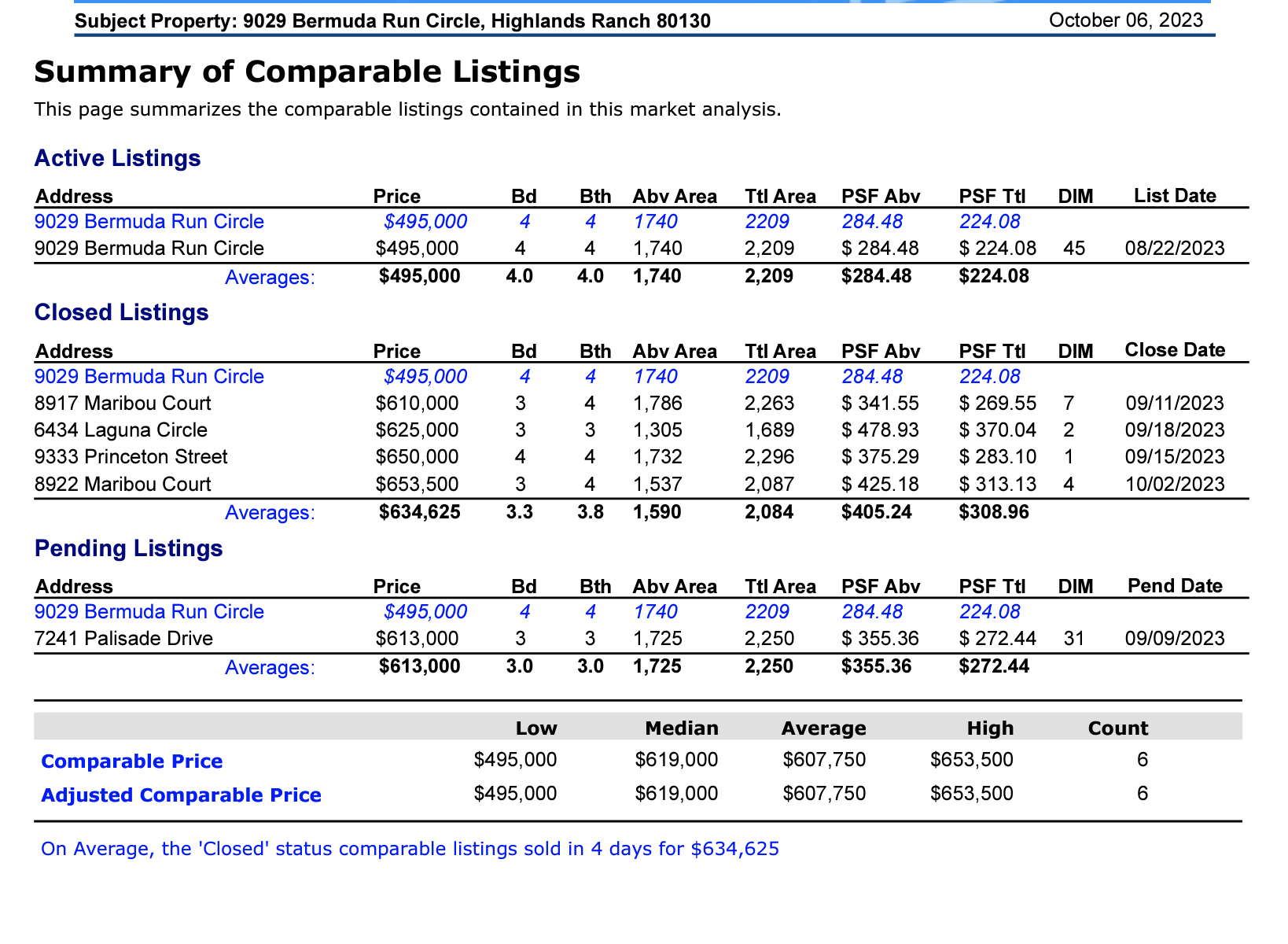
Task: Click the Close Date column header
Action: [x=1175, y=350]
